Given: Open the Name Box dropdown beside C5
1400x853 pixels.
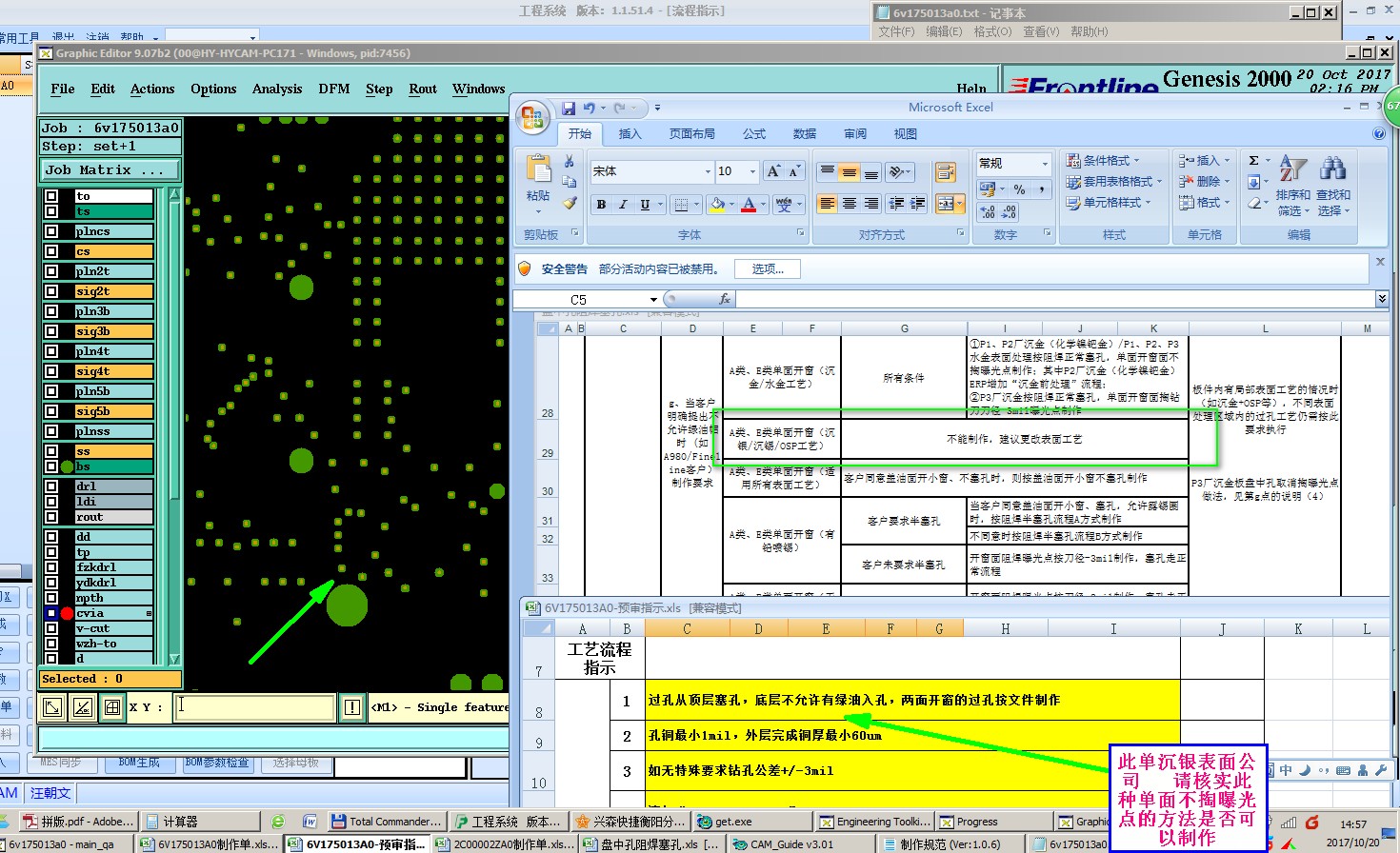Looking at the screenshot, I should pos(653,300).
